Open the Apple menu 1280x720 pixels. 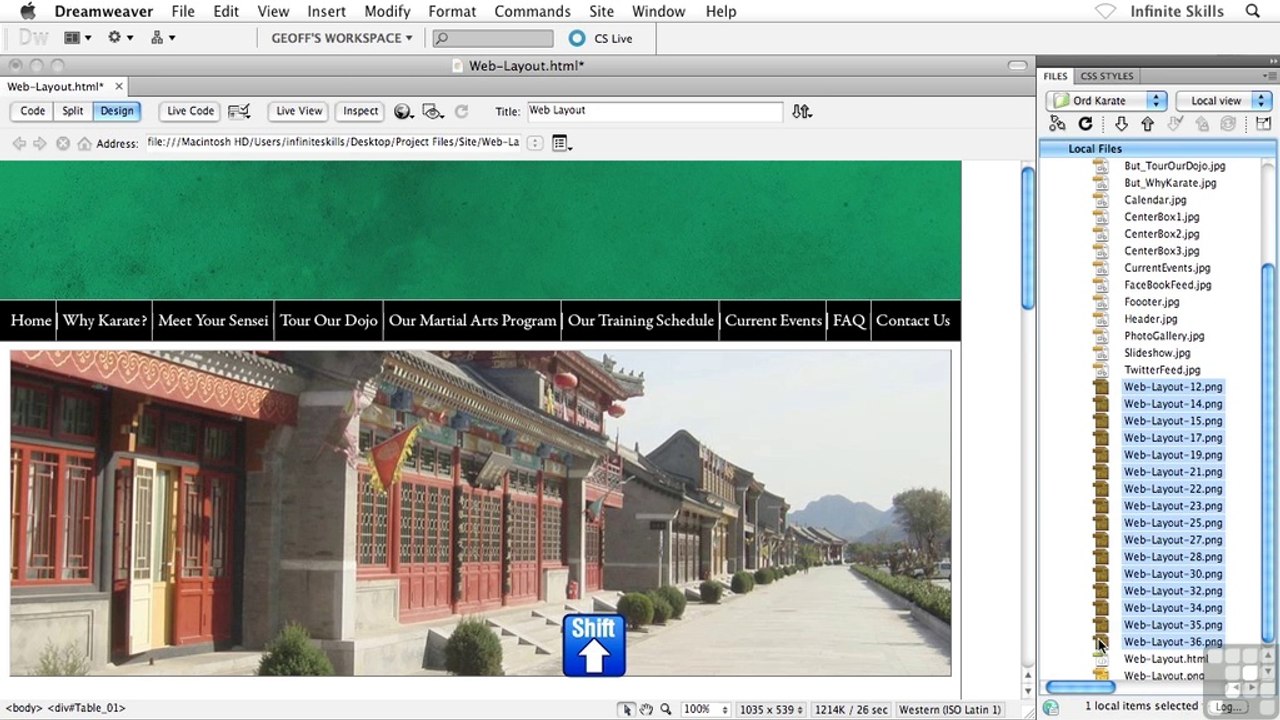tap(27, 11)
